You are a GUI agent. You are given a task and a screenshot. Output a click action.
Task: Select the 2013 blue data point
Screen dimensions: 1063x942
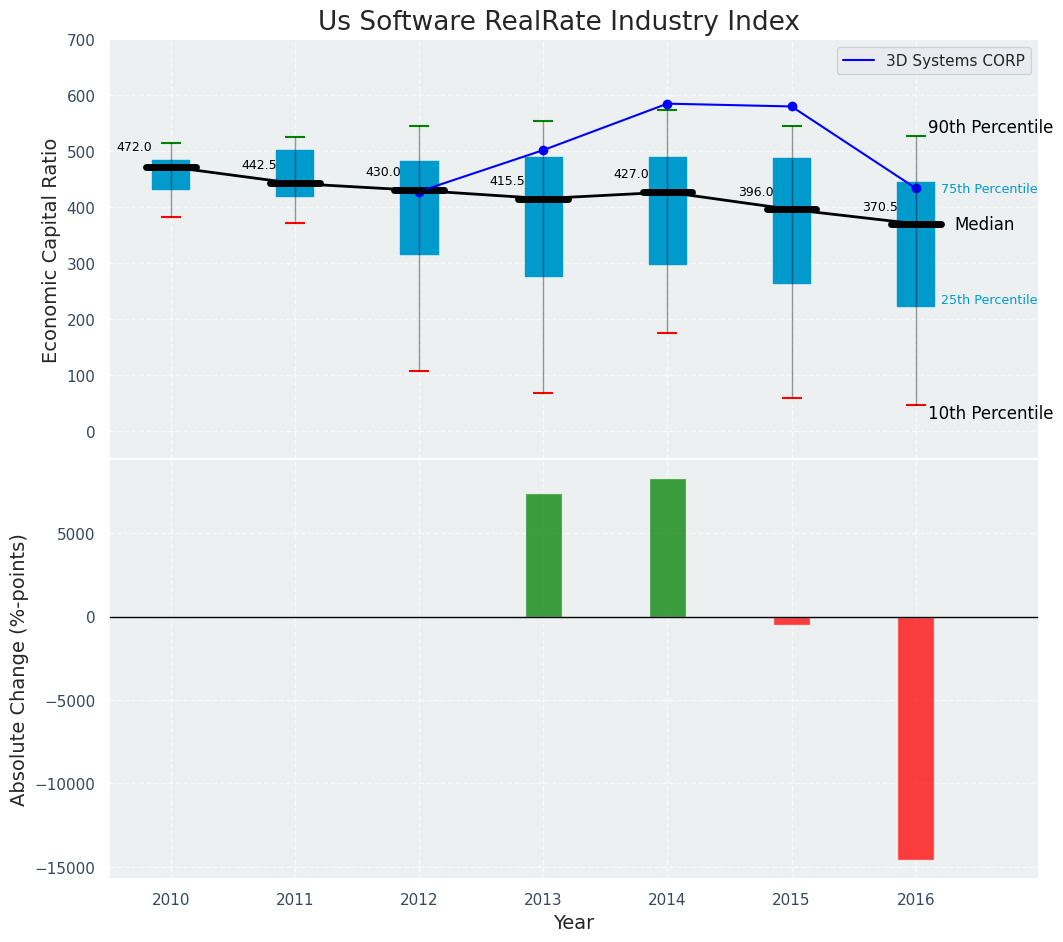tap(543, 151)
